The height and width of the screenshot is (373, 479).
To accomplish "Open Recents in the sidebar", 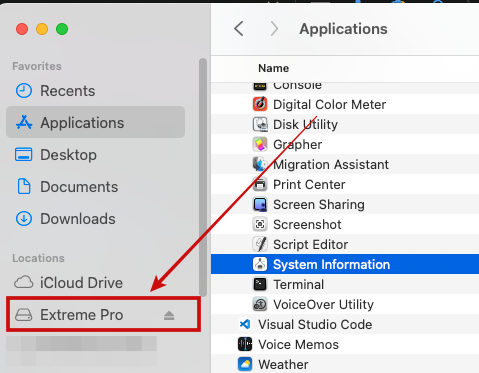I will coord(68,91).
